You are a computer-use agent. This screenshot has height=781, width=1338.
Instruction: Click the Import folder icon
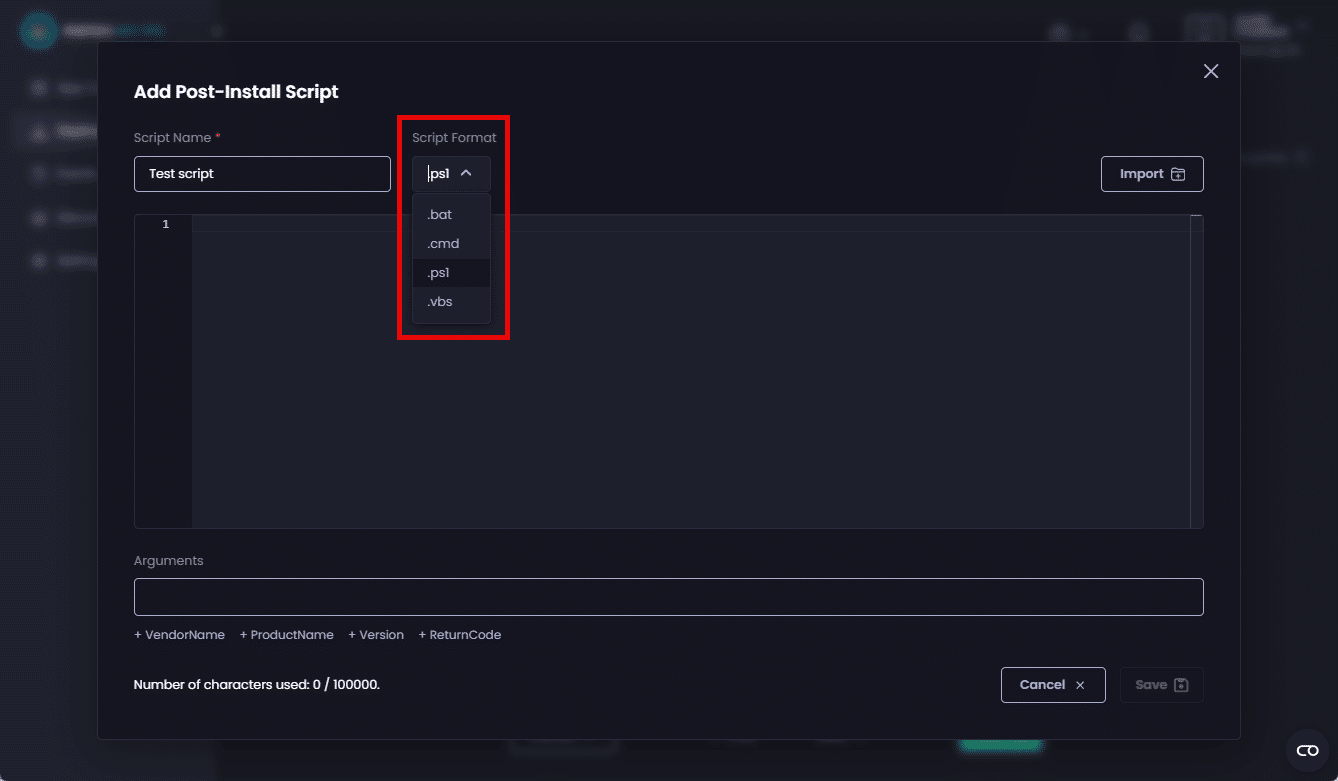[1178, 174]
